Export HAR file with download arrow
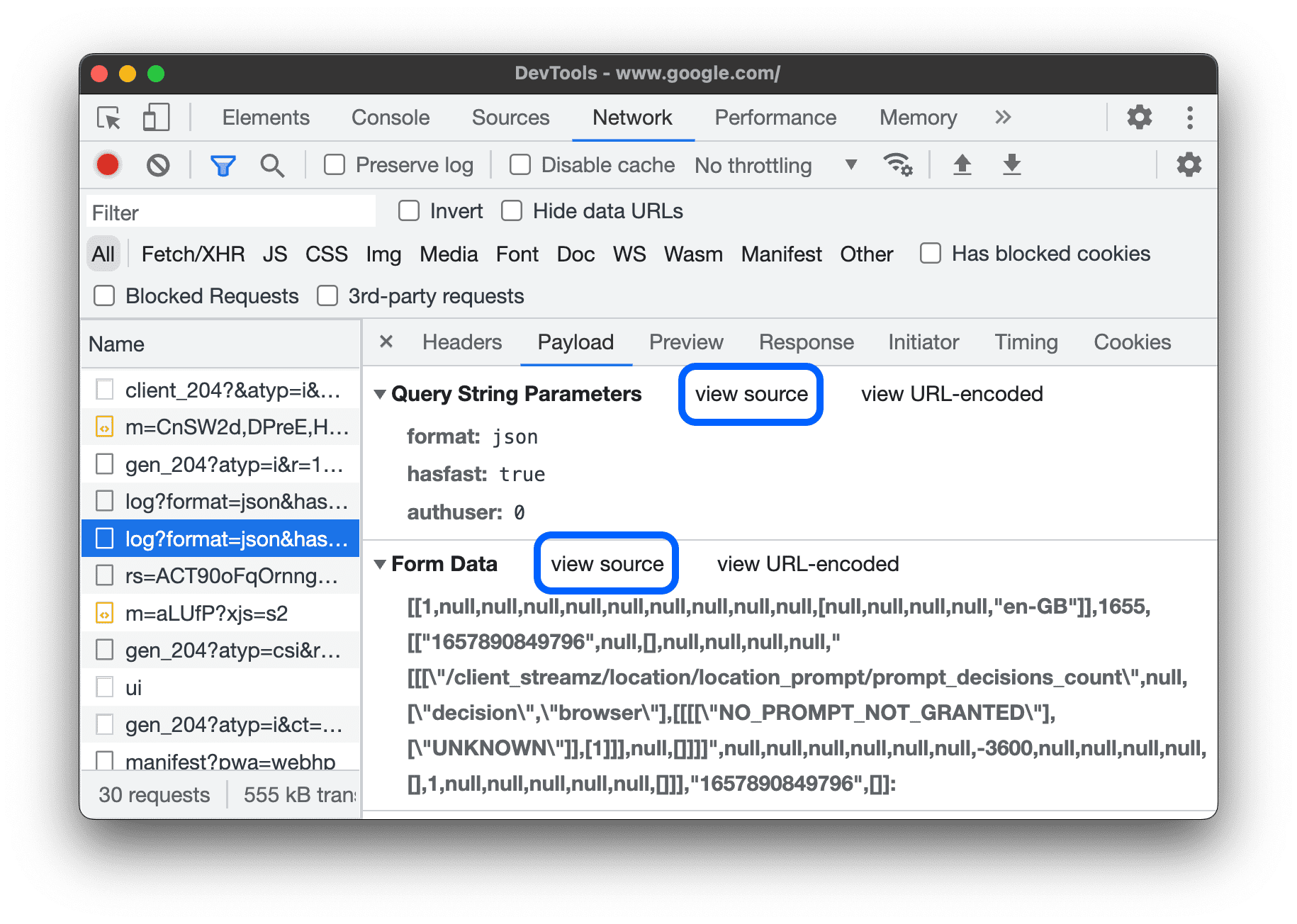The image size is (1297, 924). pos(1011,165)
